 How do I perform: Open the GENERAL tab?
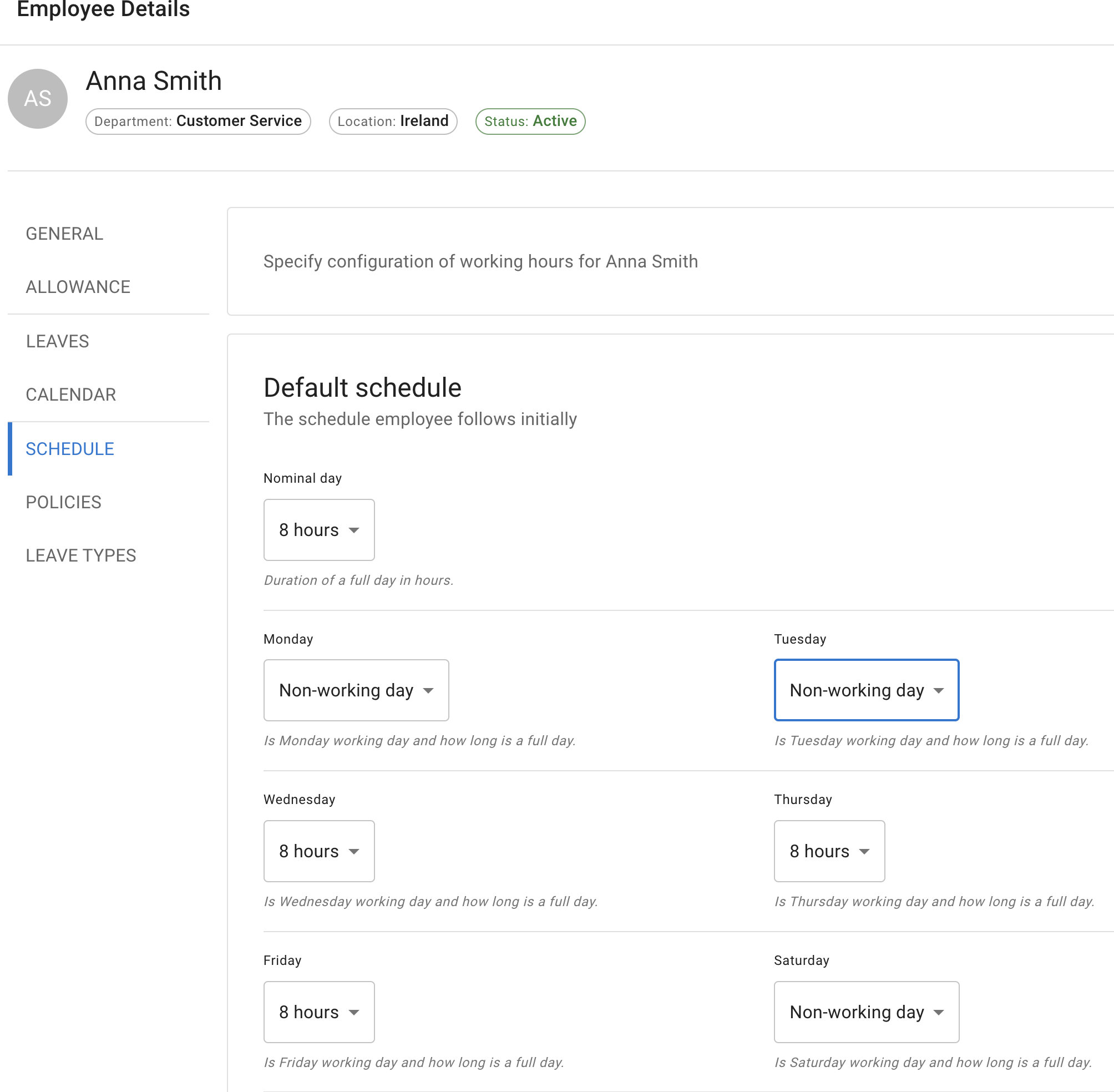tap(64, 234)
